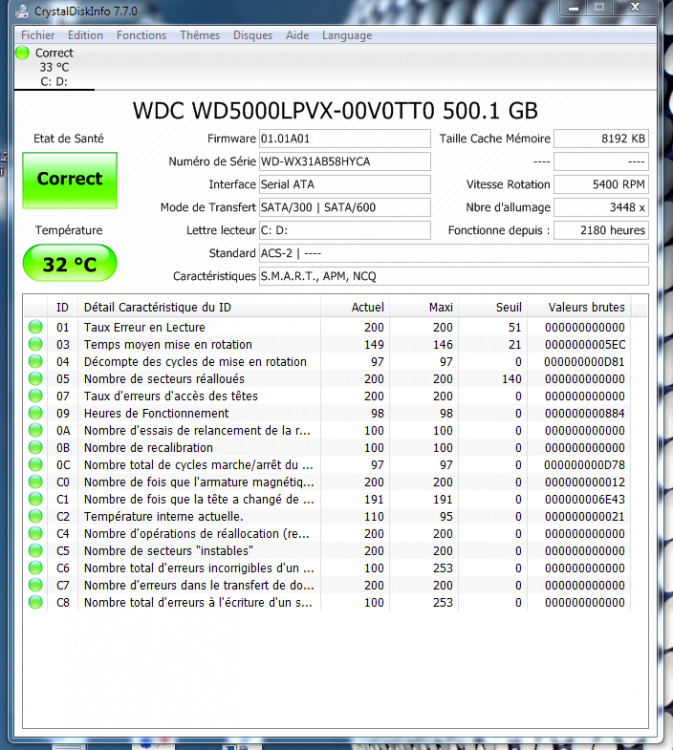Screen dimensions: 673x750
Task: Click the 32 °C temperature button
Action: 69,264
